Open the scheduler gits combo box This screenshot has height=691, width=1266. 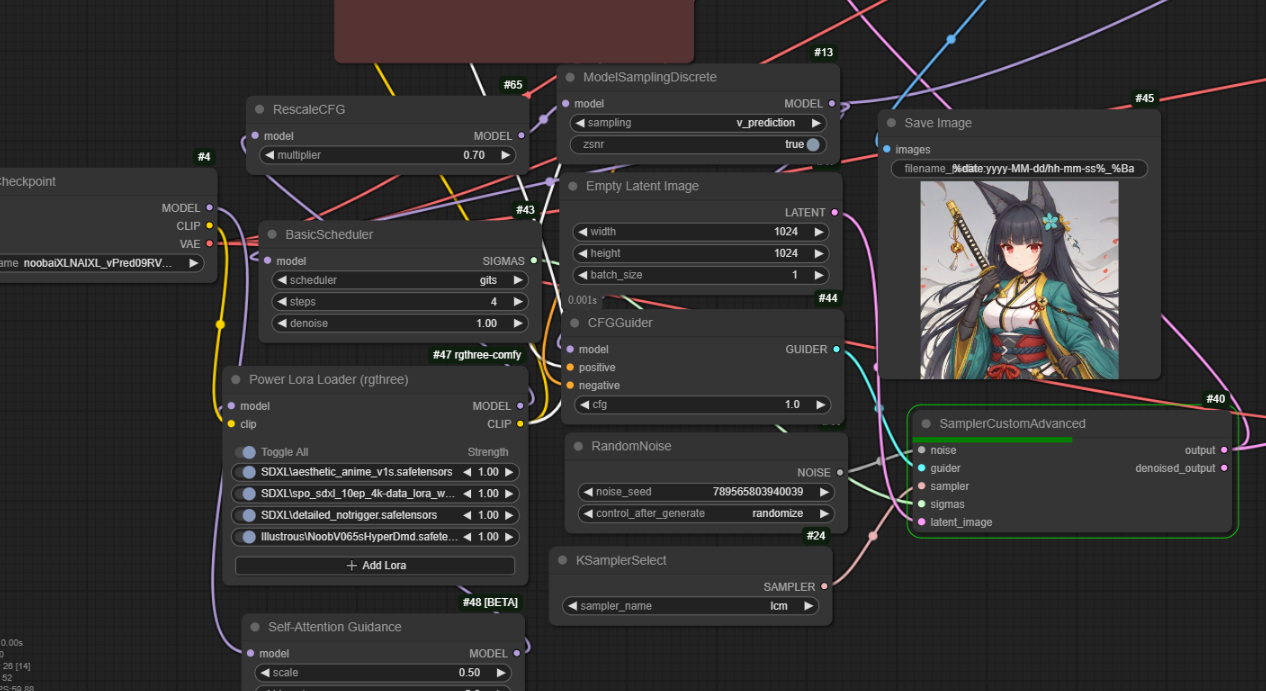[x=400, y=280]
